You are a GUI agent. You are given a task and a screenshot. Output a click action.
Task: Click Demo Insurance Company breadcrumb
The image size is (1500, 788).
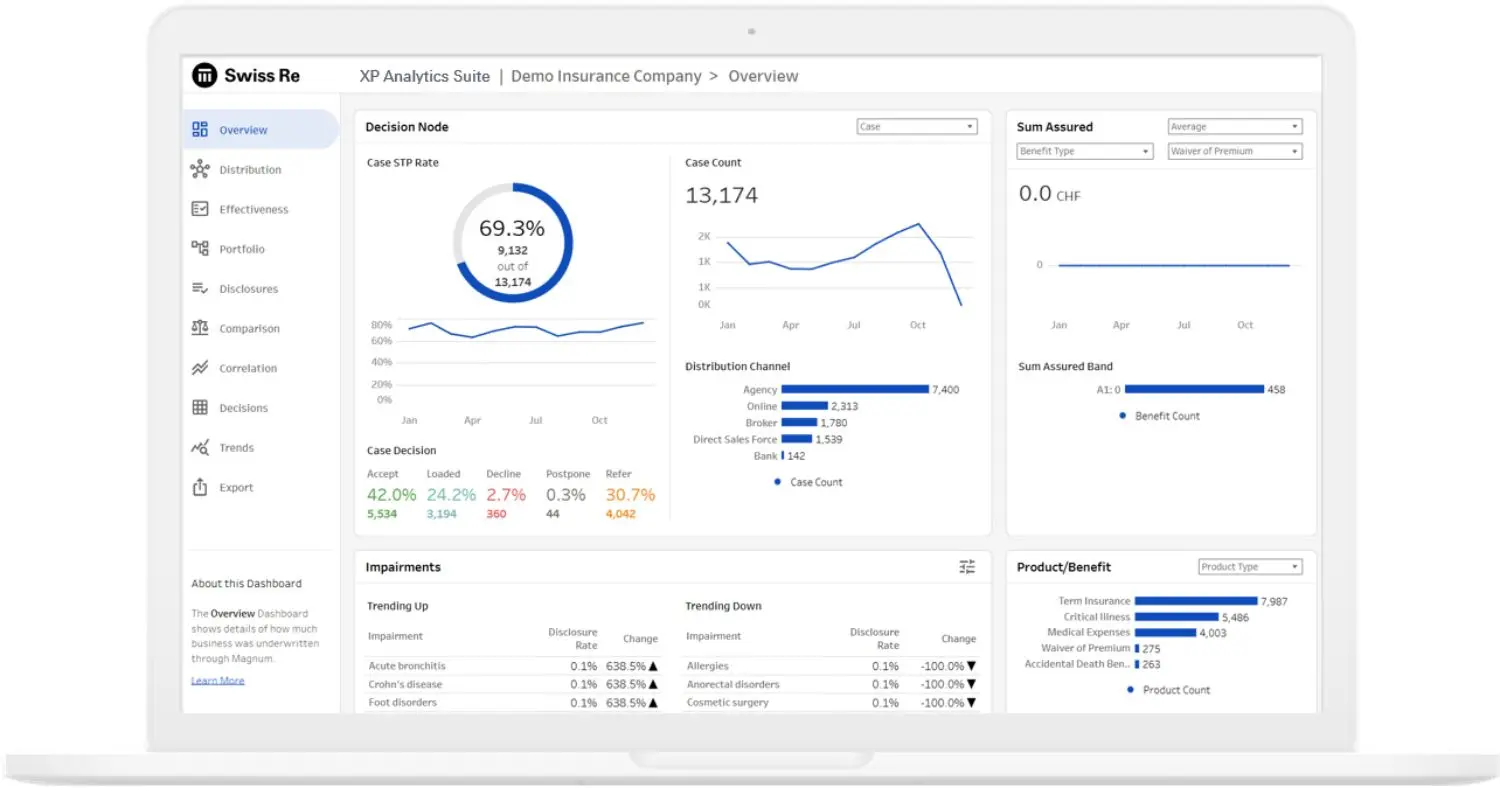coord(606,76)
